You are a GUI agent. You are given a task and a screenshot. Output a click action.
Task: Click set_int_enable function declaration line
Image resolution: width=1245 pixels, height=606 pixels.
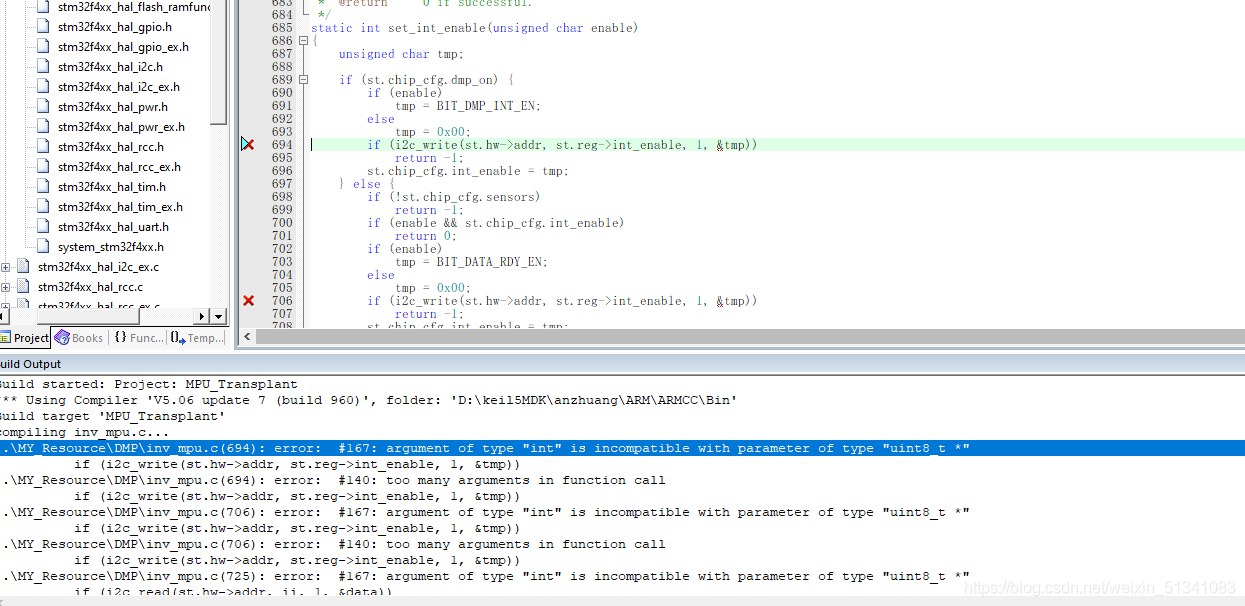[x=474, y=28]
